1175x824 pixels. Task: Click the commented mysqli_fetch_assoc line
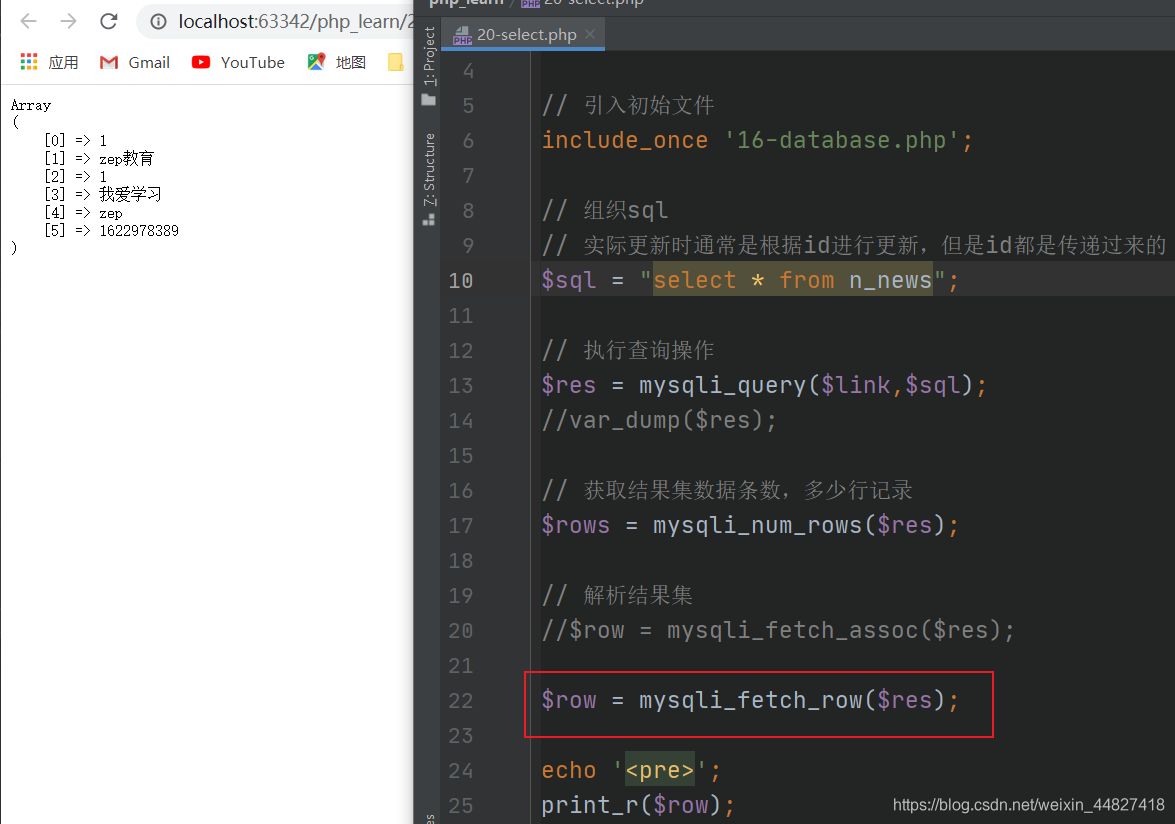778,630
